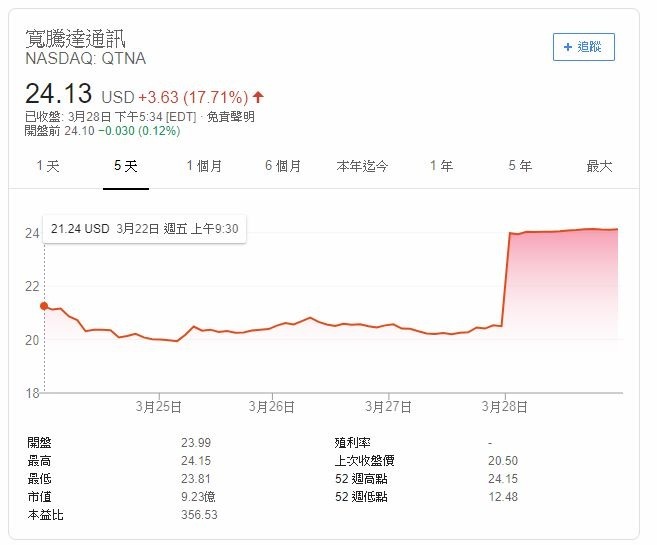
Task: Click the red data point marker on chart
Action: [43, 306]
